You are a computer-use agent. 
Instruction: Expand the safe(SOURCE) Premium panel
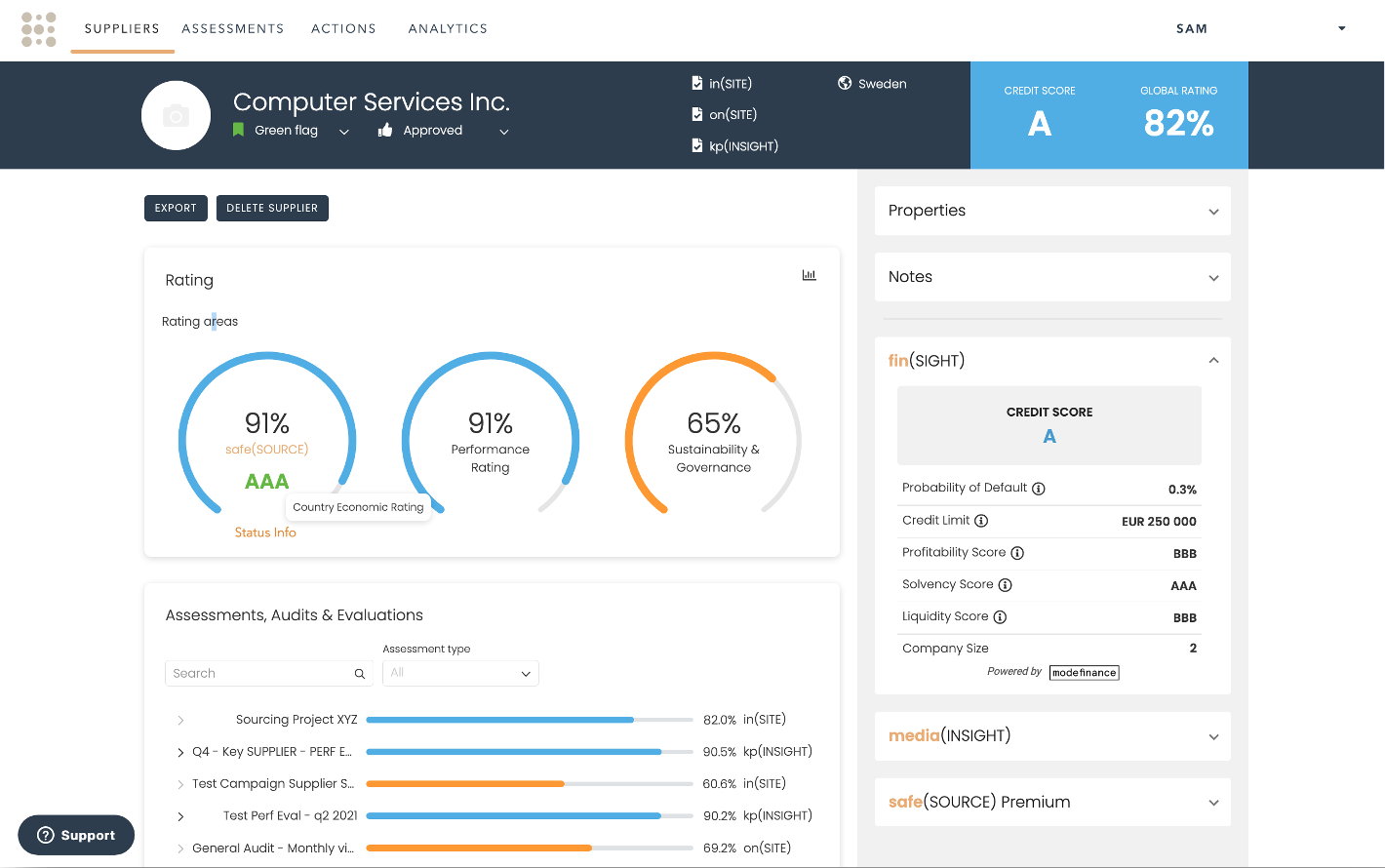click(1213, 803)
